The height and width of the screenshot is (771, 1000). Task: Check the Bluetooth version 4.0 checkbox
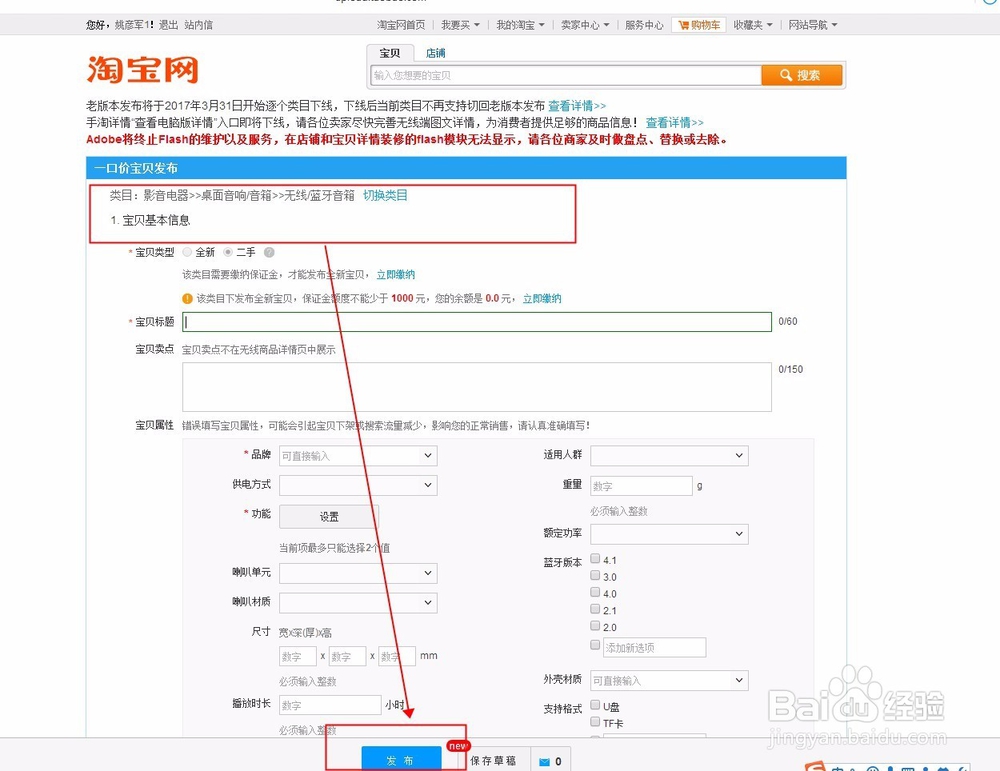tap(595, 592)
